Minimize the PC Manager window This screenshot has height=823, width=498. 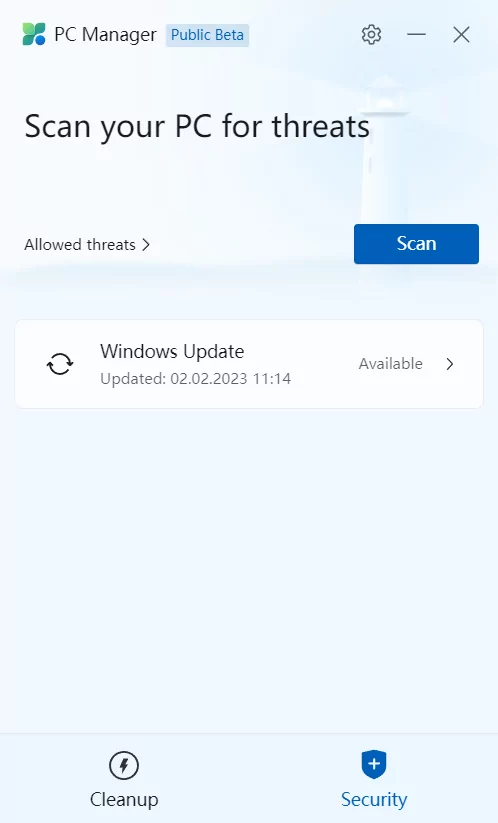coord(416,35)
